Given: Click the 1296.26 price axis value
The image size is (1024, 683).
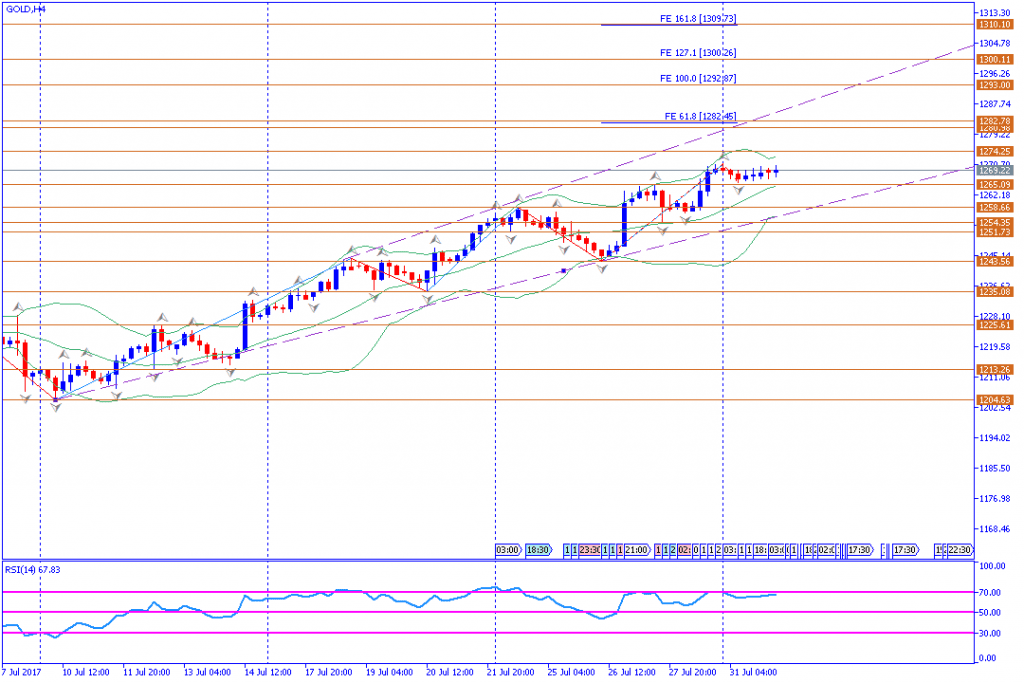Looking at the screenshot, I should click(x=995, y=74).
